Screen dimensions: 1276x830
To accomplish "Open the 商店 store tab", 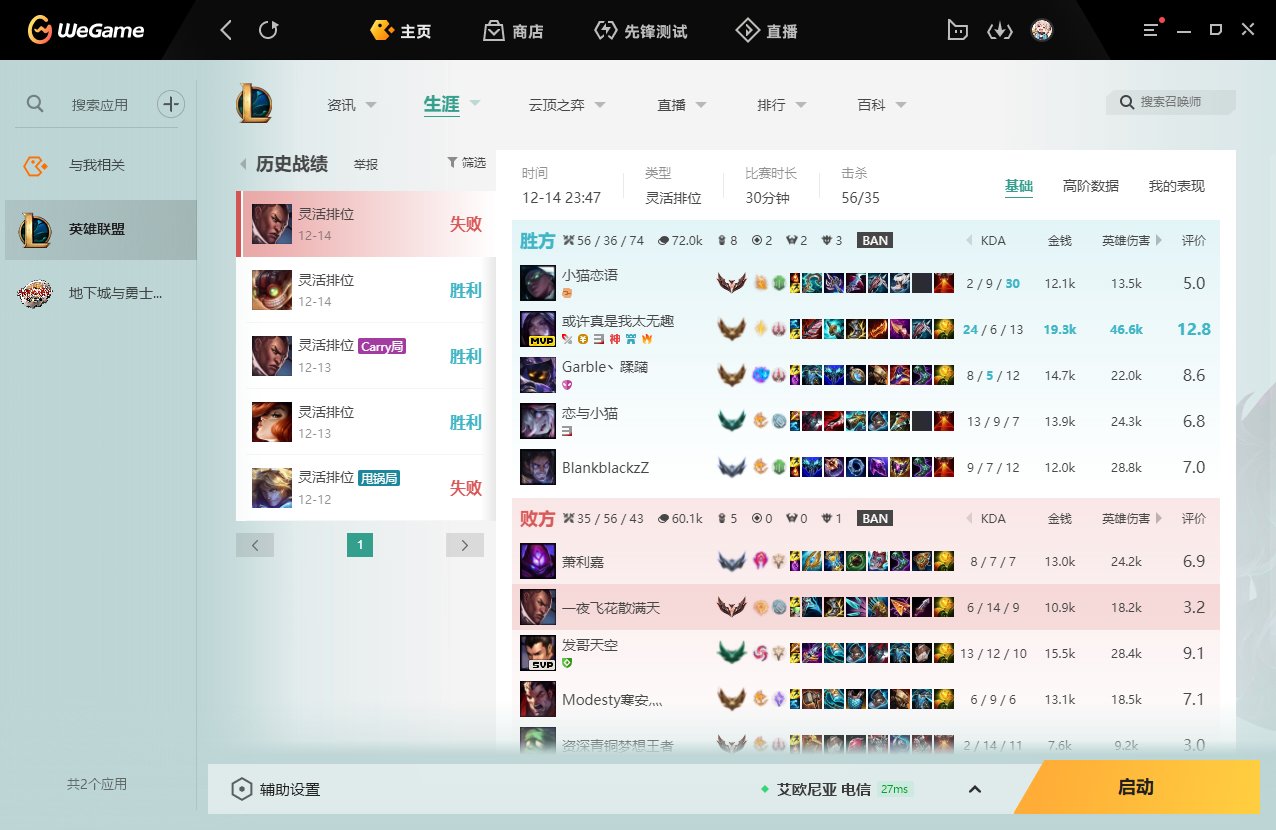I will (513, 31).
